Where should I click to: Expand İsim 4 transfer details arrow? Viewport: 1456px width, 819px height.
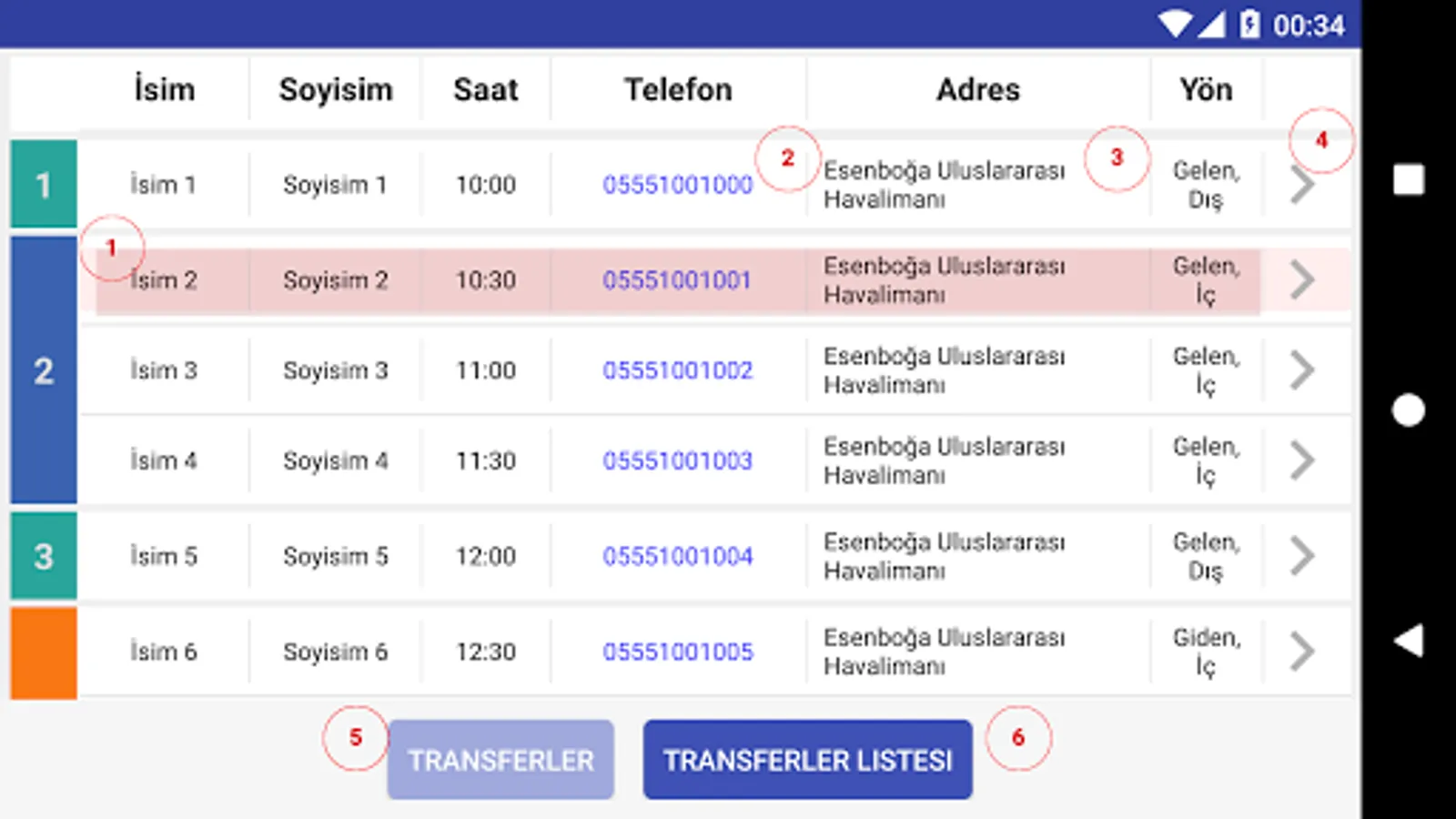1302,460
